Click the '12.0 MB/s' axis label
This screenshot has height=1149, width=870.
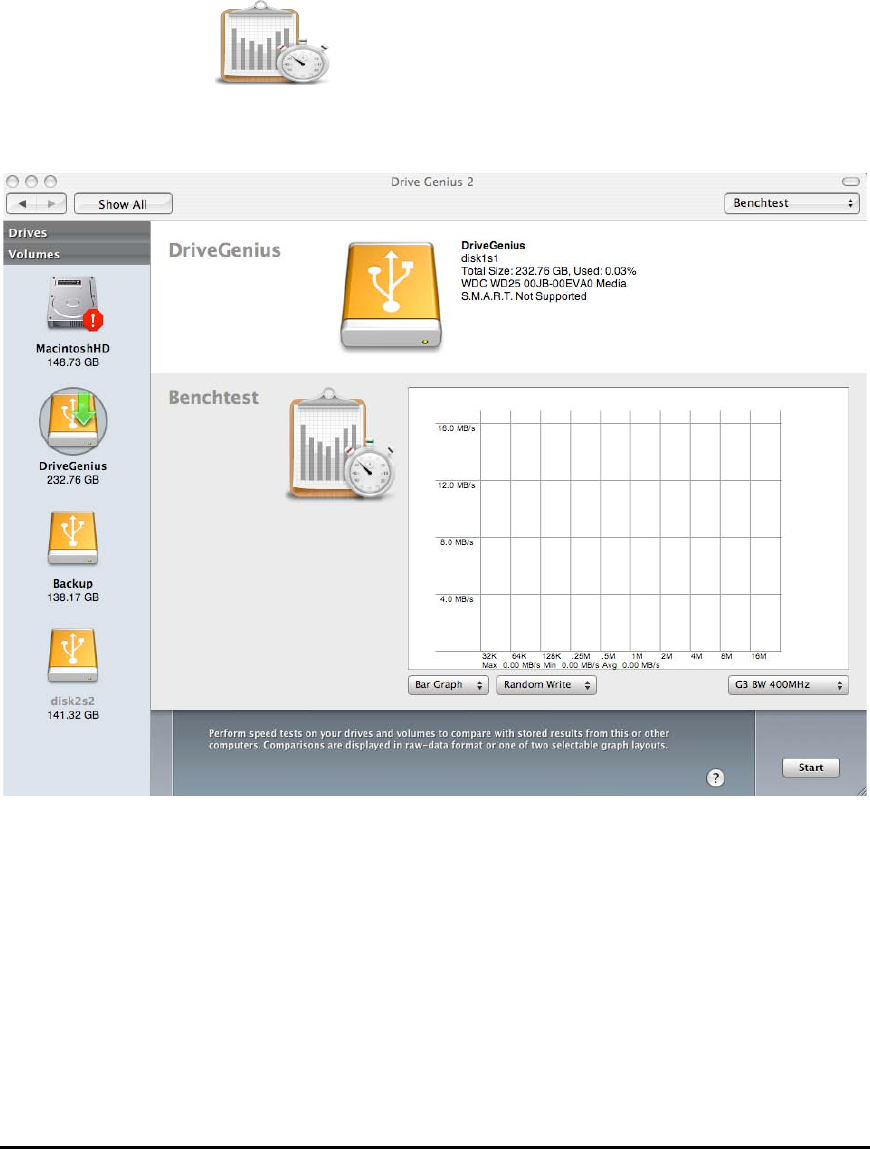click(456, 485)
